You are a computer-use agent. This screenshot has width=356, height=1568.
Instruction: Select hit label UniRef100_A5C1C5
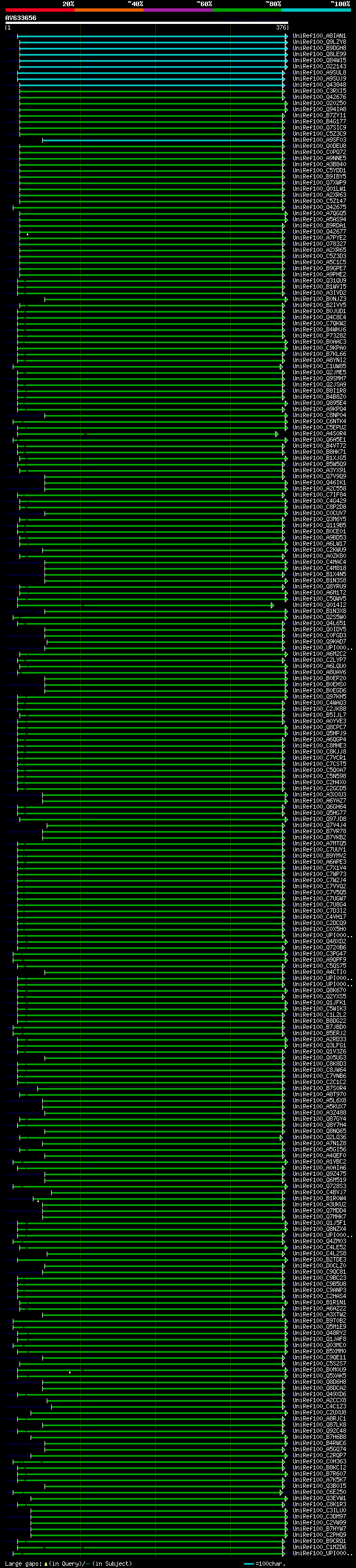[x=319, y=263]
